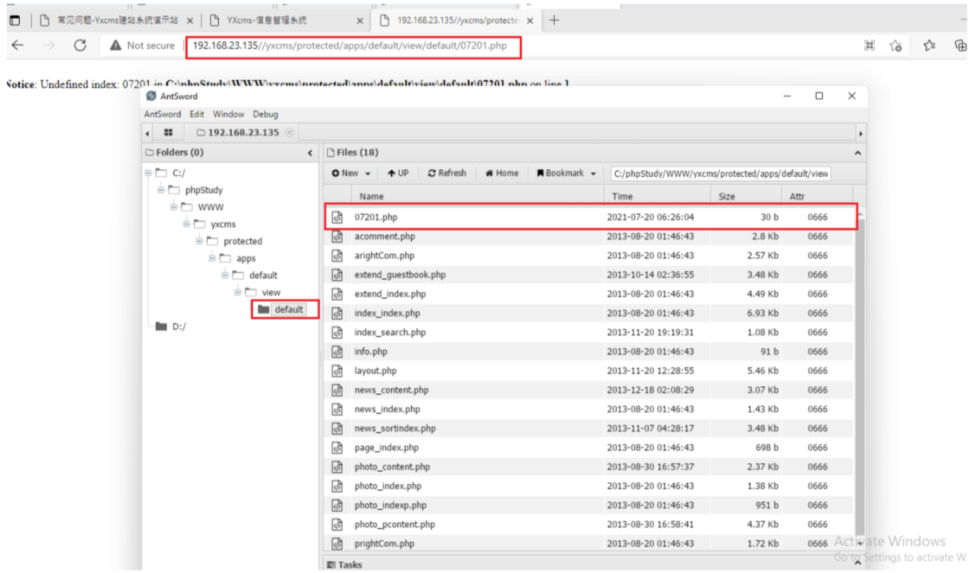Click the news_content.php file icon
The height and width of the screenshot is (573, 968).
coord(337,390)
